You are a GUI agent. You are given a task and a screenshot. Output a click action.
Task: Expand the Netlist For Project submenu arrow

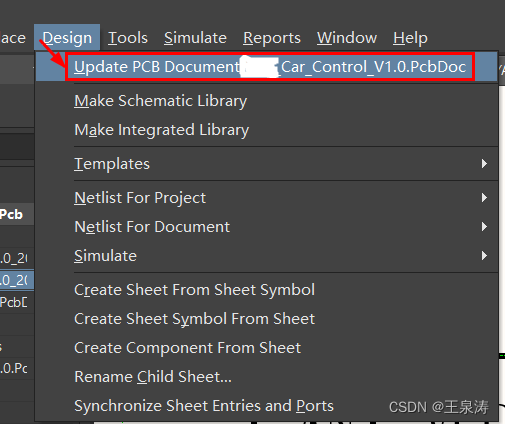click(x=484, y=198)
